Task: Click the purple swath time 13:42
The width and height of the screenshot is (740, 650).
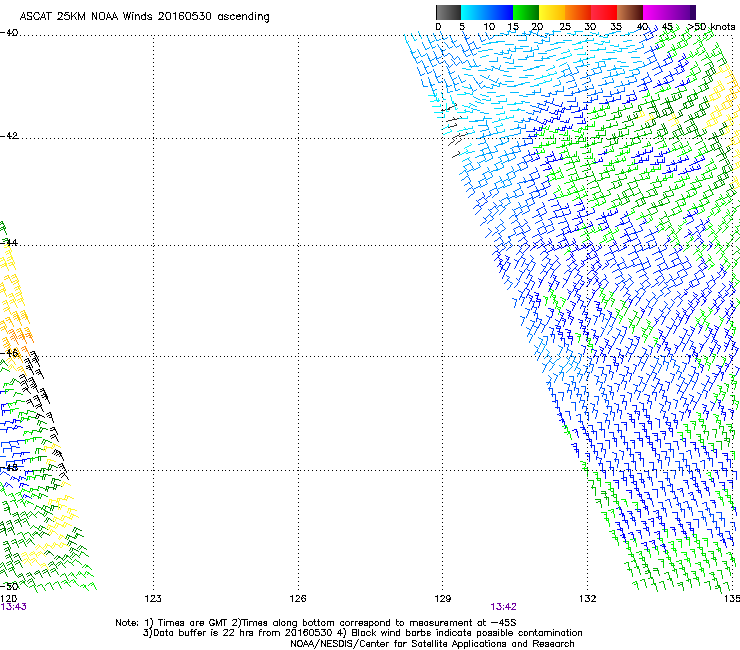Action: (504, 607)
